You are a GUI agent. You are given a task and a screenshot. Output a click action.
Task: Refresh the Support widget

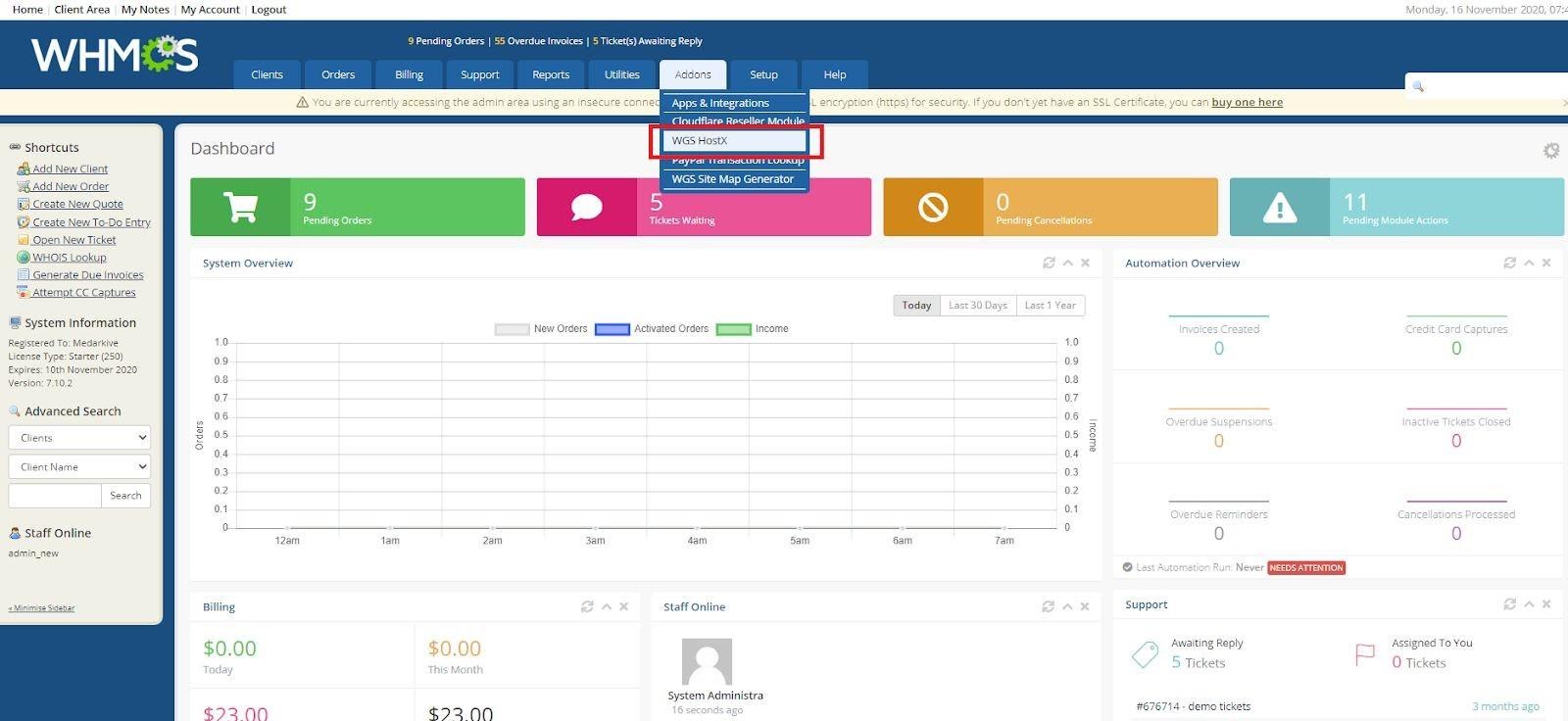click(1509, 604)
